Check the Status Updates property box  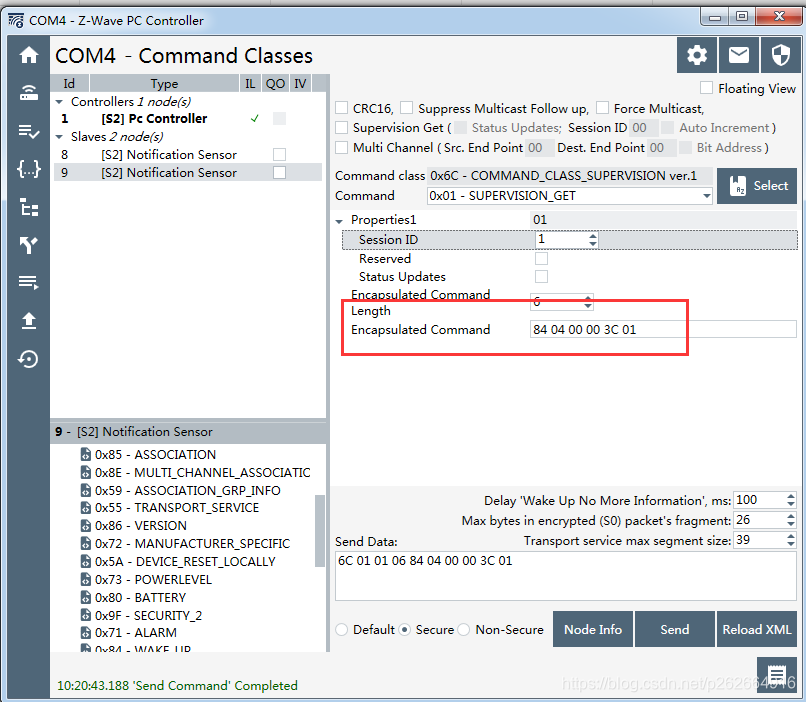(541, 276)
